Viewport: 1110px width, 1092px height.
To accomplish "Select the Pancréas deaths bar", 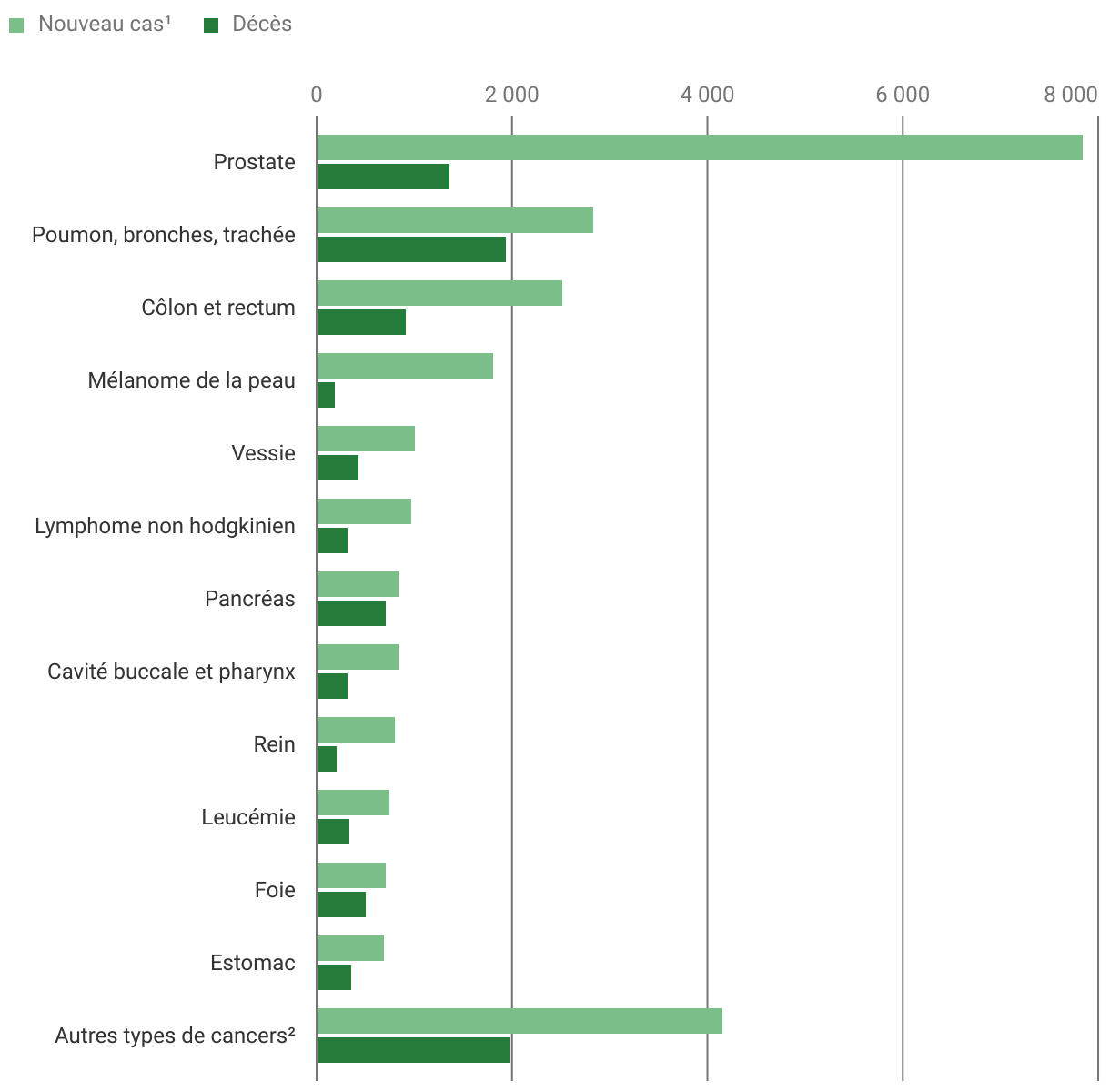I will (x=351, y=613).
